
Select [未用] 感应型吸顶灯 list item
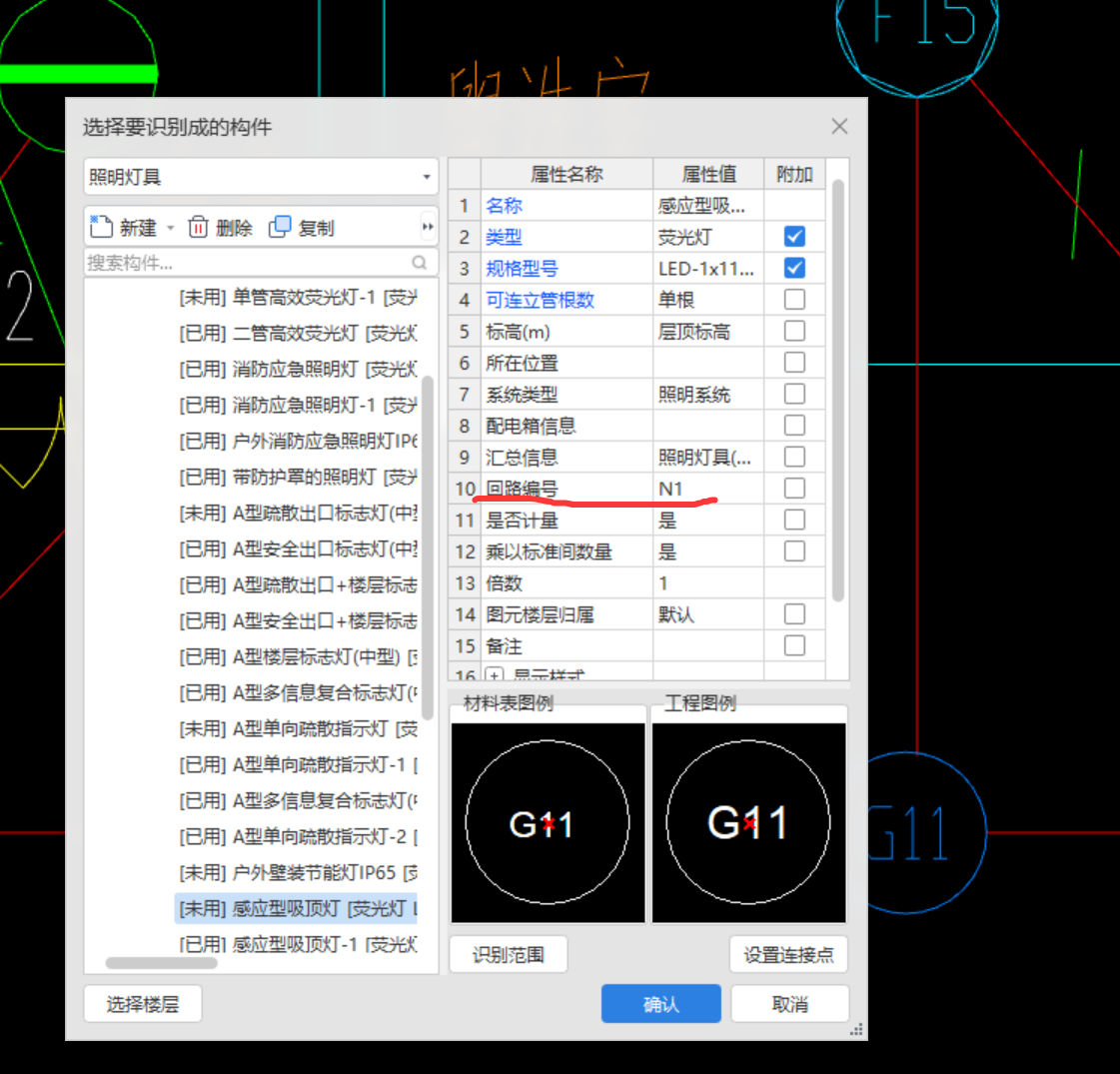[x=297, y=908]
